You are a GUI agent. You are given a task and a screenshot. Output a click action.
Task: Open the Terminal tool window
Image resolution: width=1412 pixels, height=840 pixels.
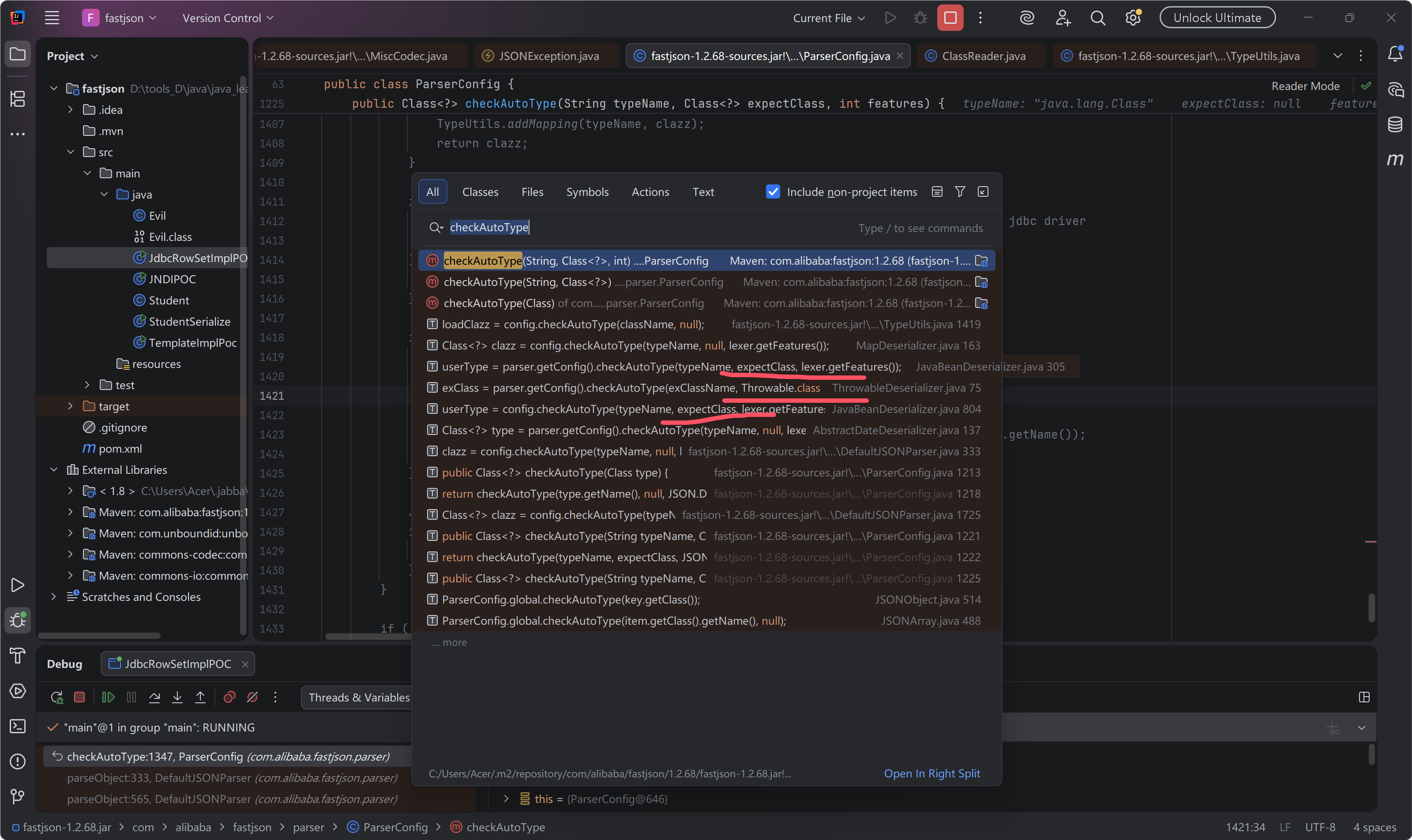pos(18,726)
